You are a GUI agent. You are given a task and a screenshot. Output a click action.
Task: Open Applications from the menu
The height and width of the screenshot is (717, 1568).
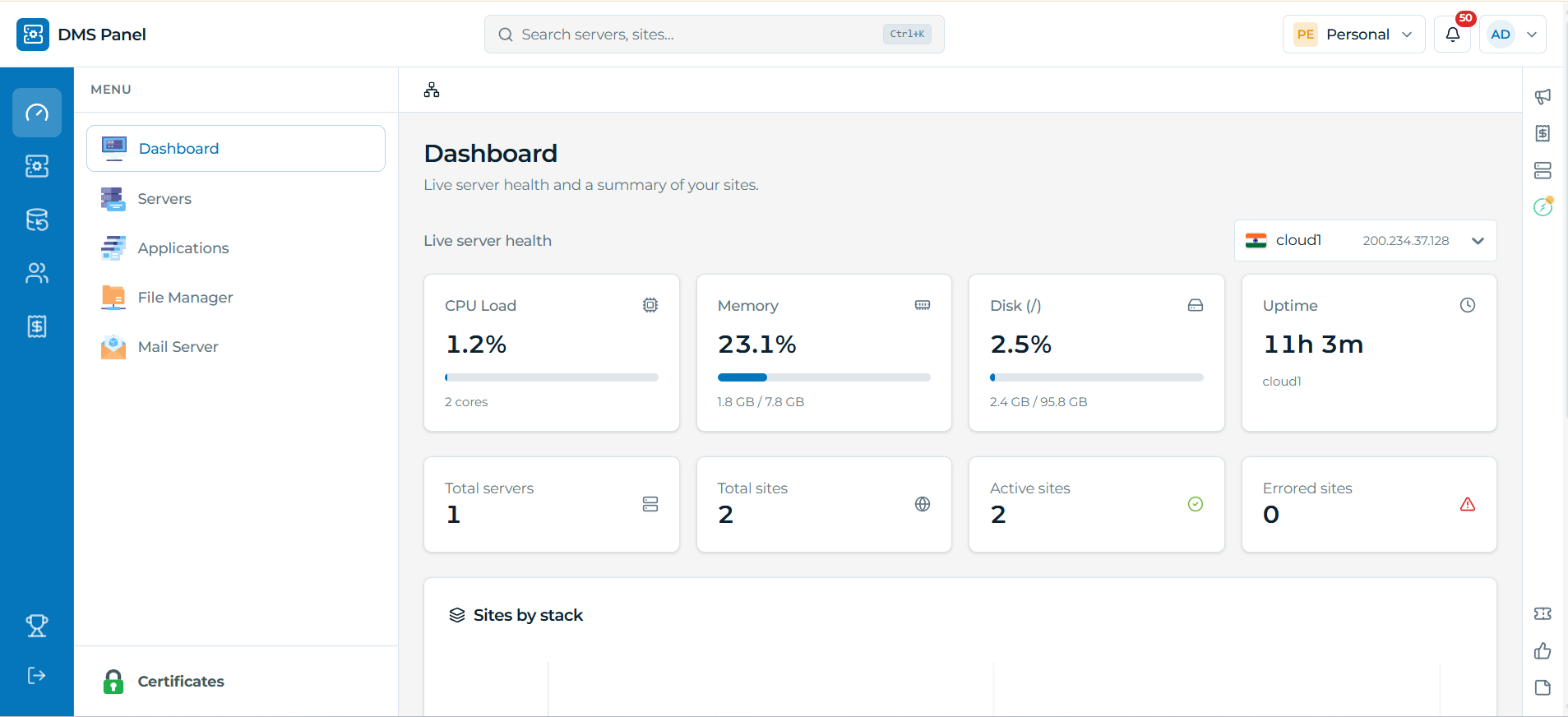point(236,248)
